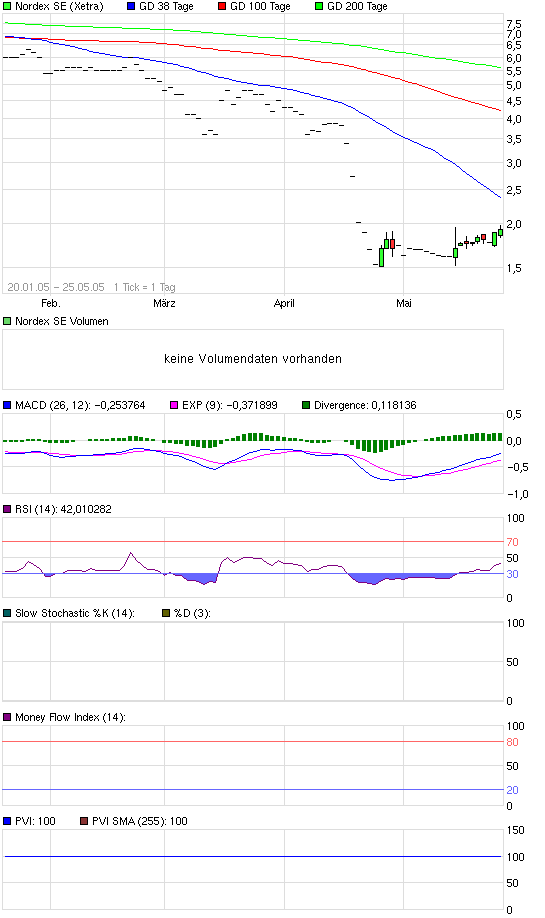Click the 'Feb.' month axis label

[x=51, y=303]
